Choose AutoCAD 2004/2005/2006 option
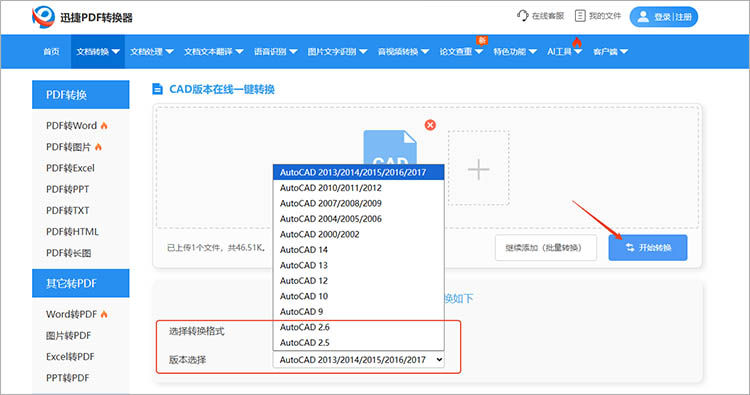 click(358, 219)
